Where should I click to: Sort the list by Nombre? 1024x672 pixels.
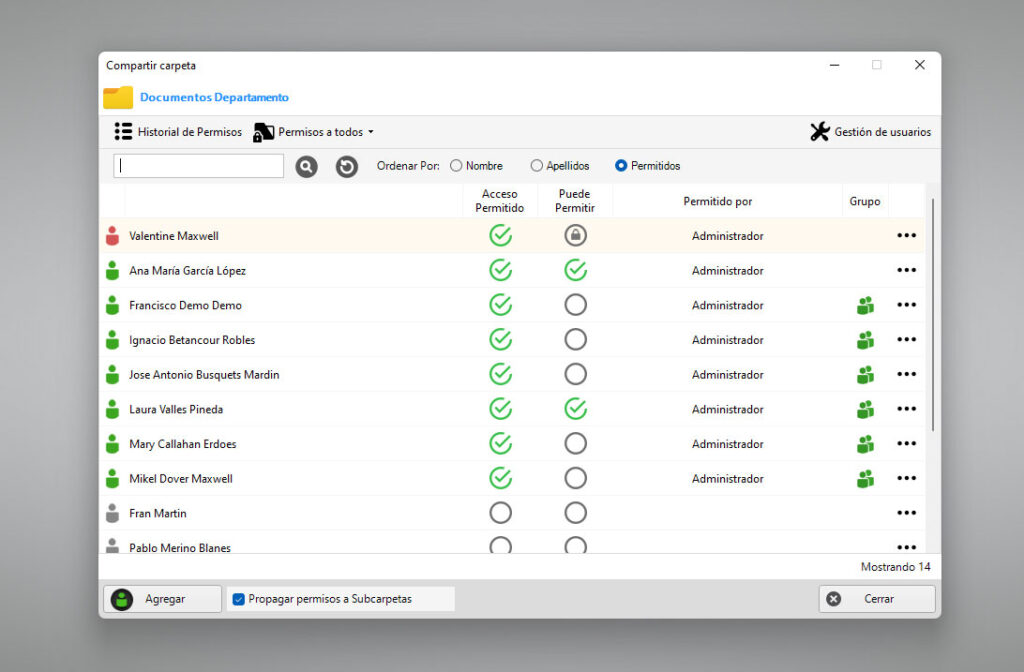[456, 166]
